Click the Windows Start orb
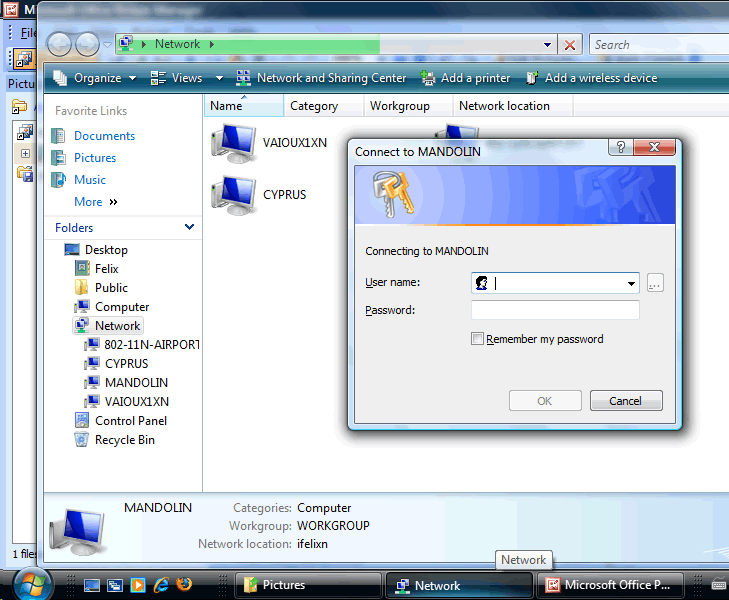The width and height of the screenshot is (729, 600). click(x=31, y=584)
